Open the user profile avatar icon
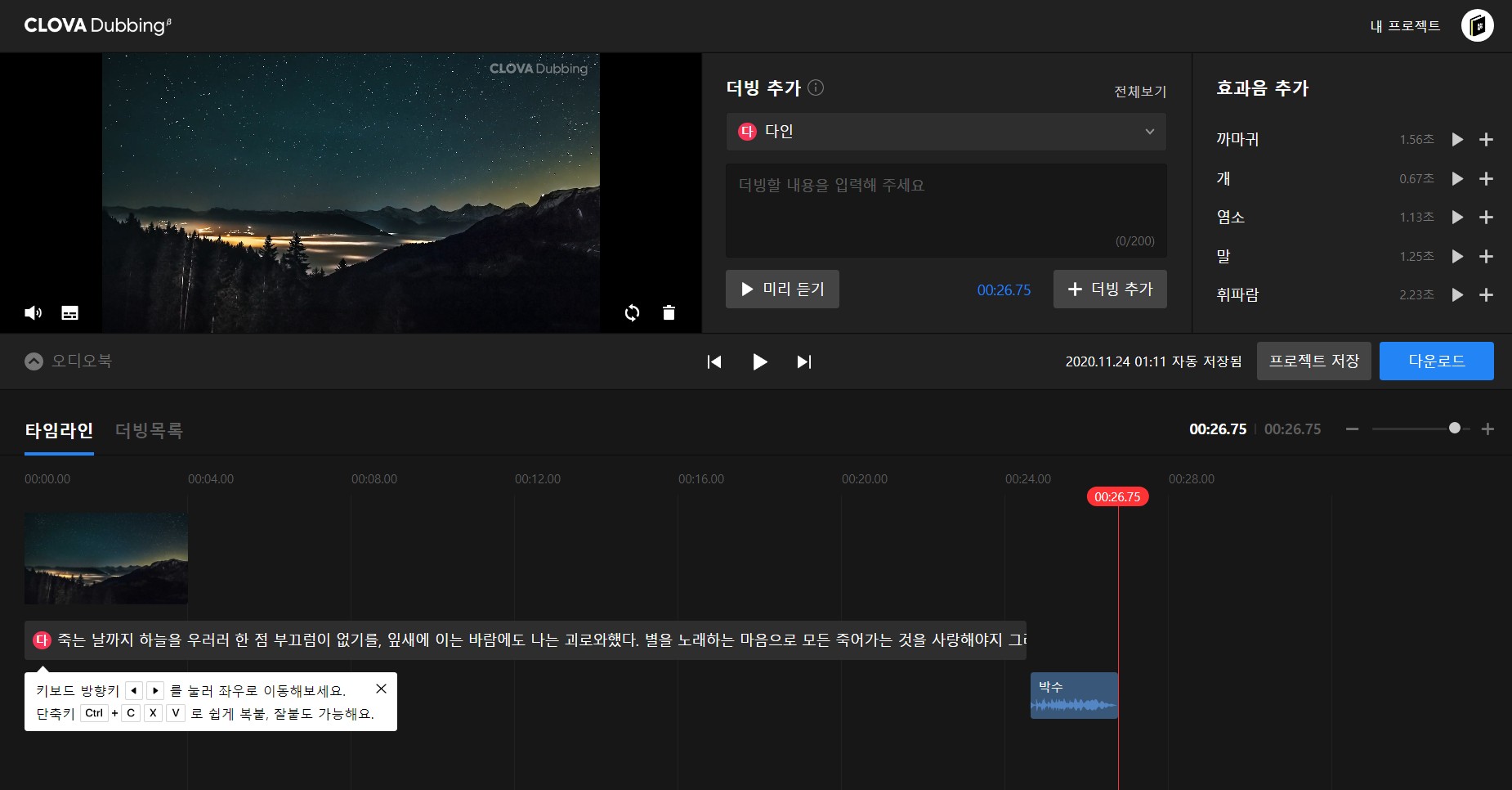1512x790 pixels. click(1478, 26)
